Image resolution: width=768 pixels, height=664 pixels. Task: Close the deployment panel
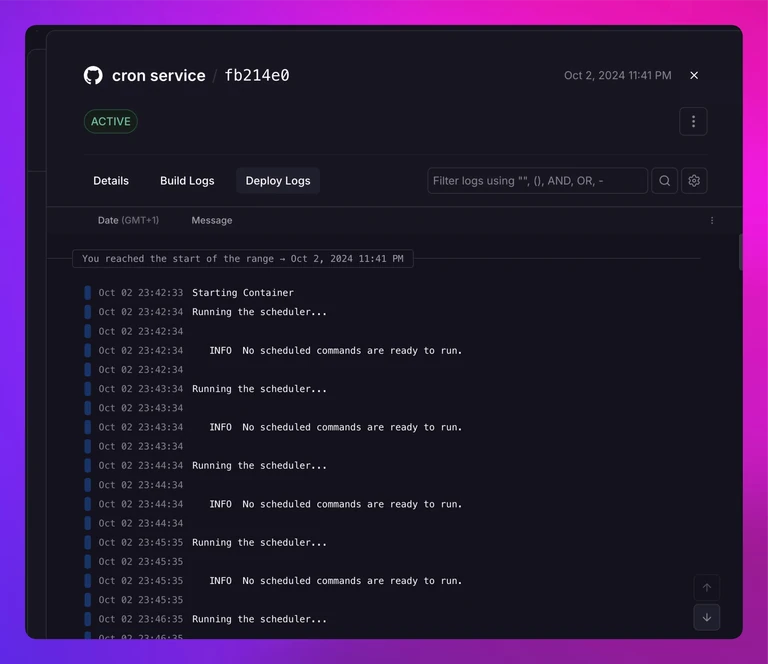coord(694,75)
